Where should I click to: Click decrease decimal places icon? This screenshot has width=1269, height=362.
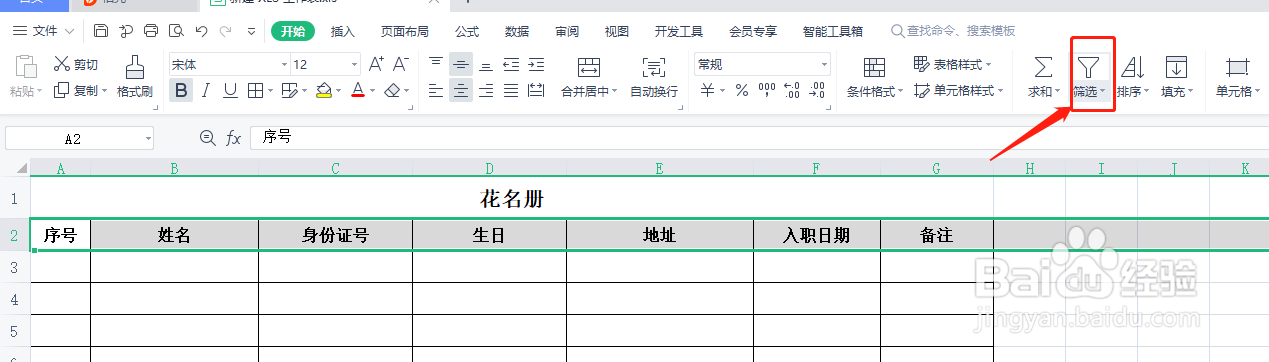pos(817,91)
